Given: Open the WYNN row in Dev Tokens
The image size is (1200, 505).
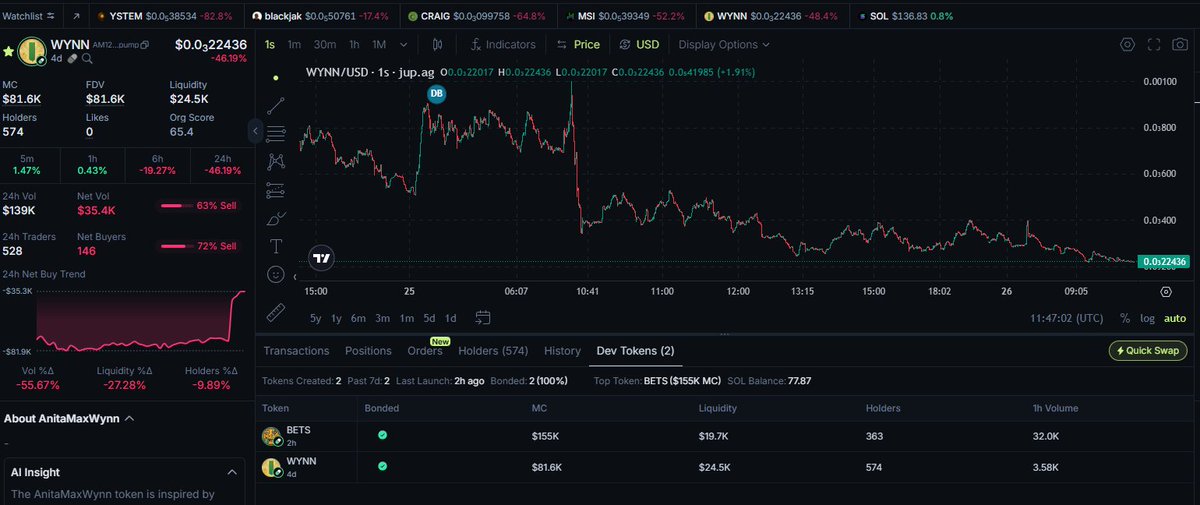Looking at the screenshot, I should pyautogui.click(x=727, y=467).
